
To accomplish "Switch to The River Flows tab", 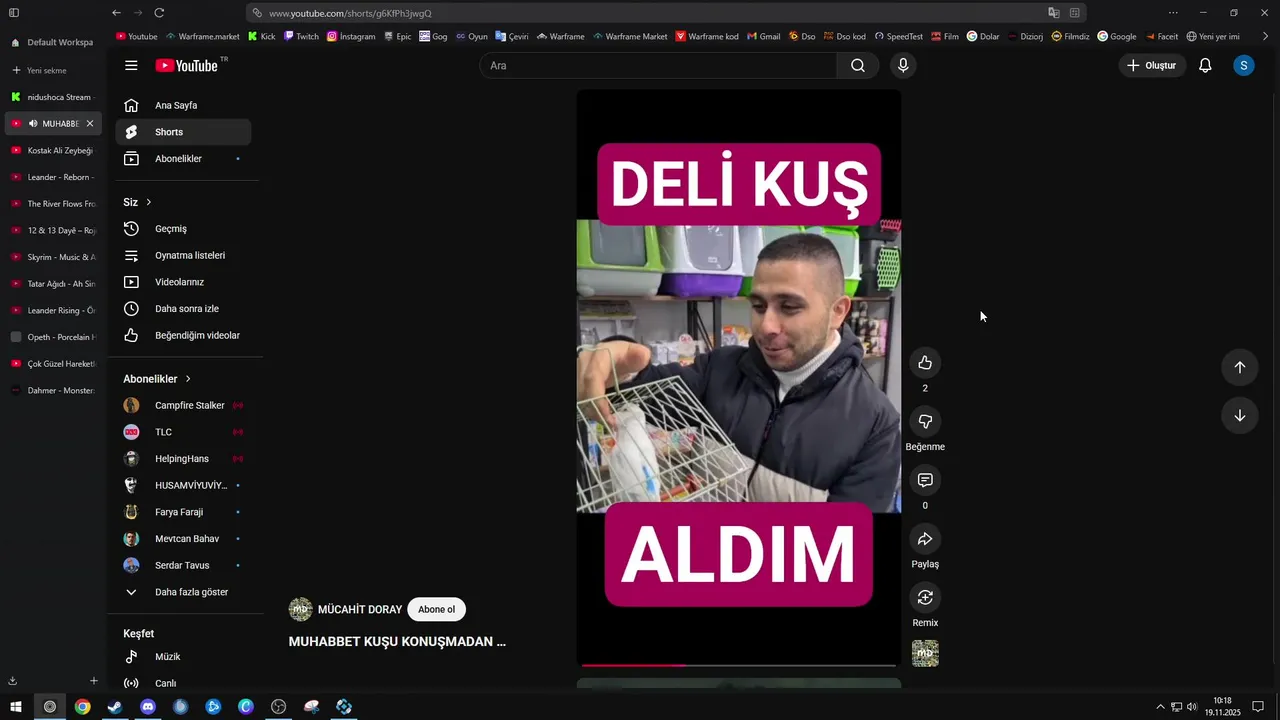I will tap(52, 203).
